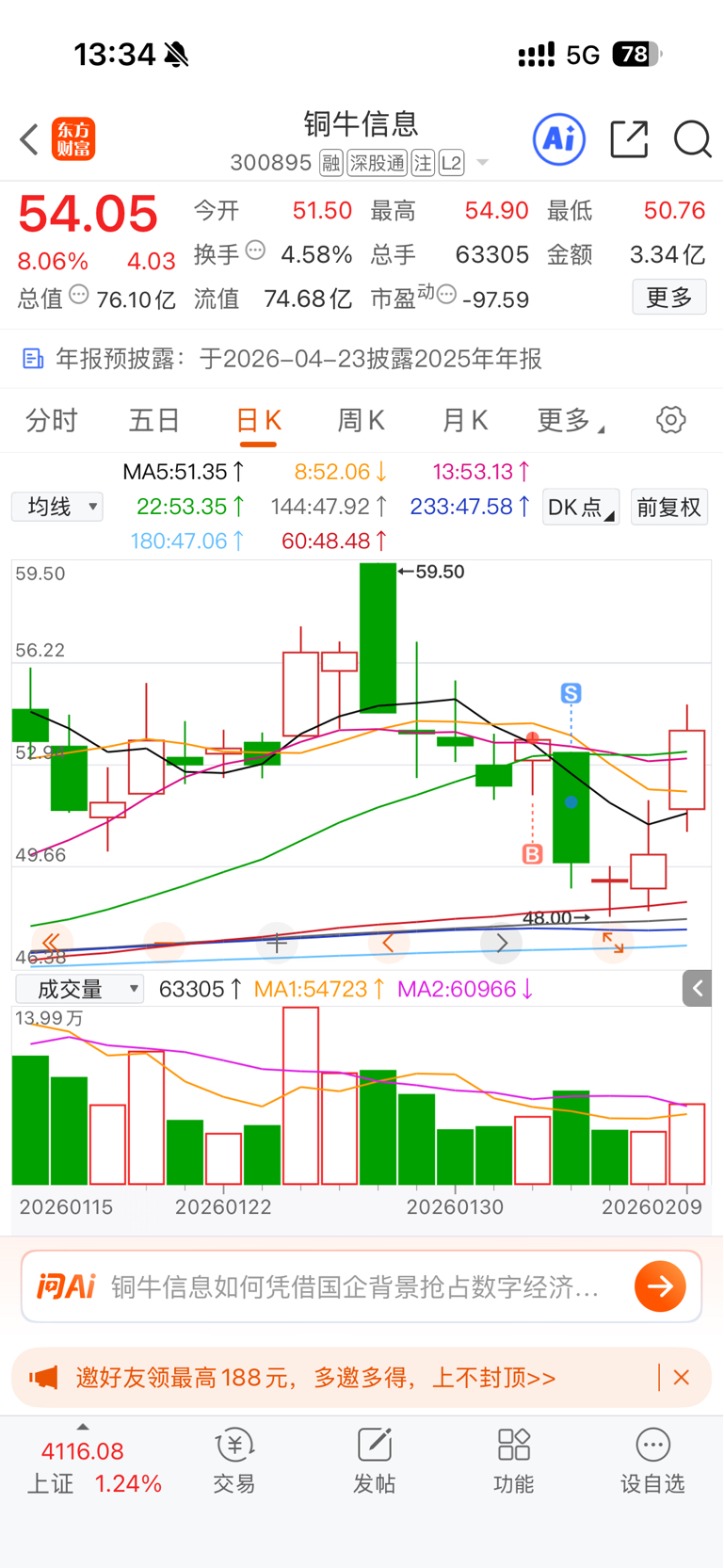Open the 邀好友领最高188元 promo link
The image size is (724, 1568).
315,1378
